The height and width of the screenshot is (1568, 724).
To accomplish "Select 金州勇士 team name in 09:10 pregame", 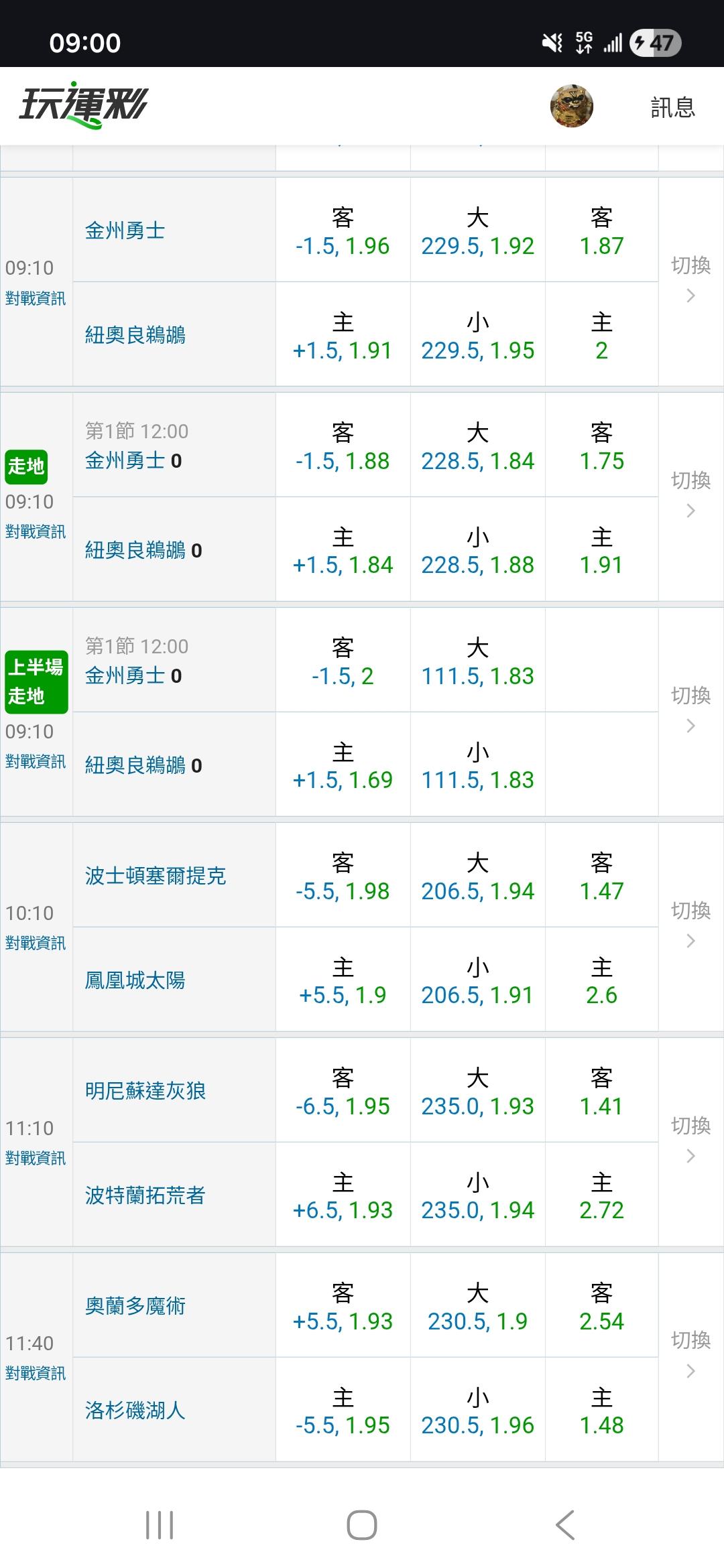I will (x=125, y=231).
